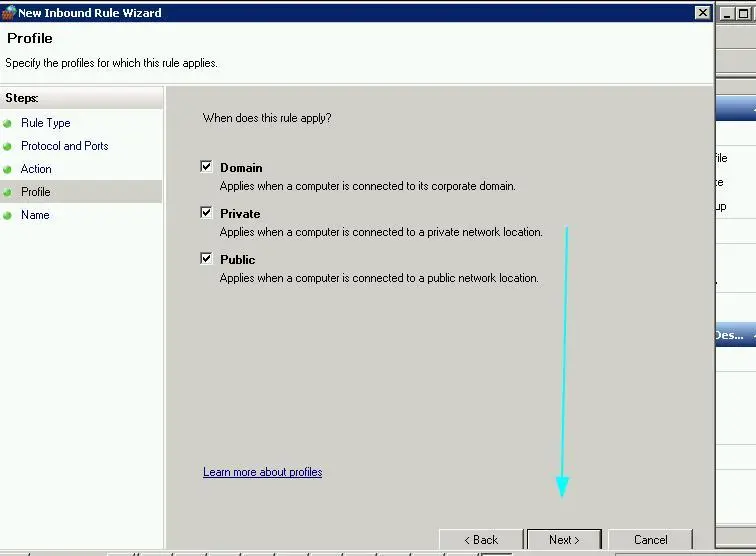The image size is (756, 556).
Task: Click the private network location description
Action: tap(381, 232)
